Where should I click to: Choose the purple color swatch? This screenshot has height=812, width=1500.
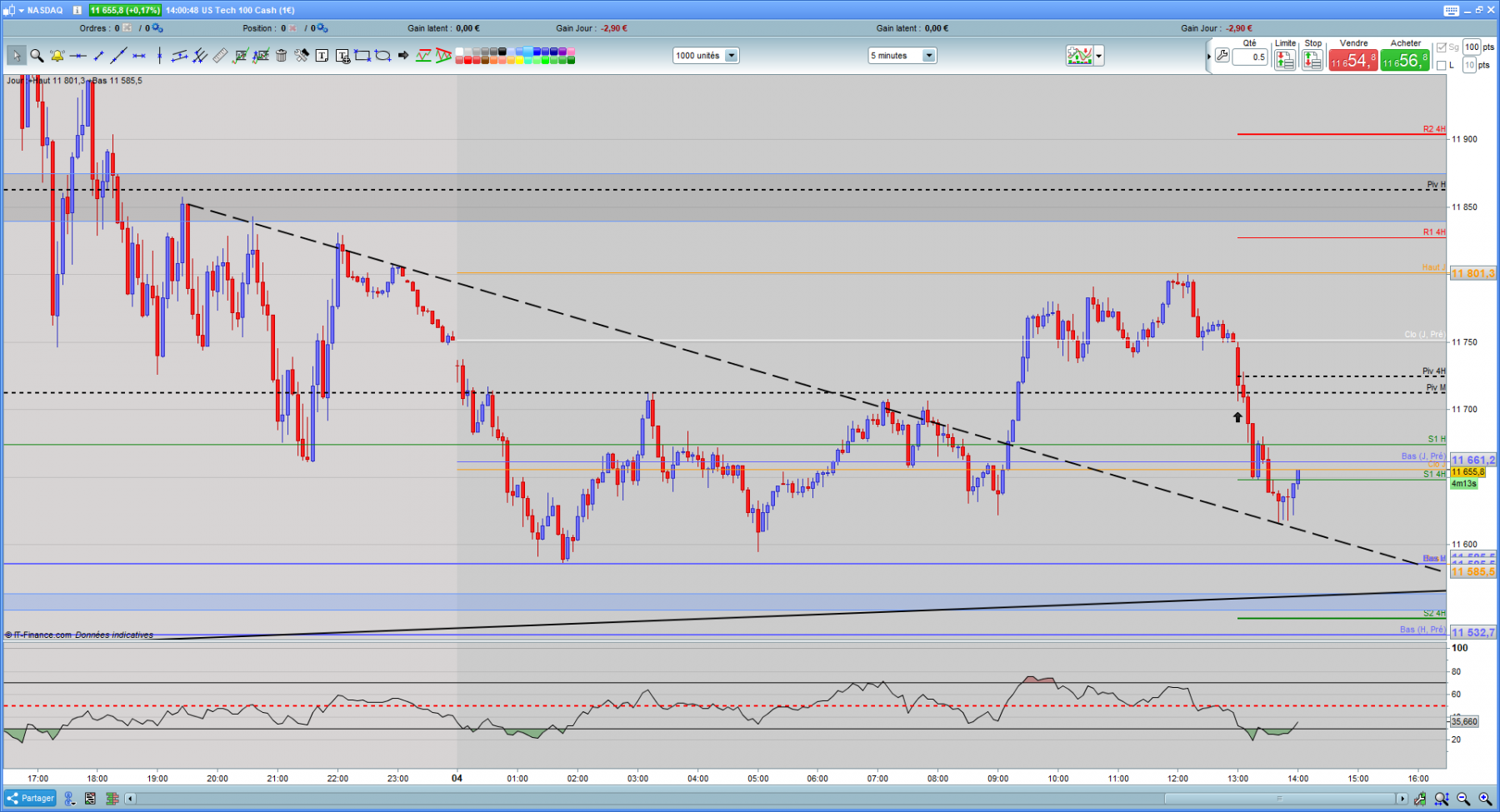click(562, 52)
